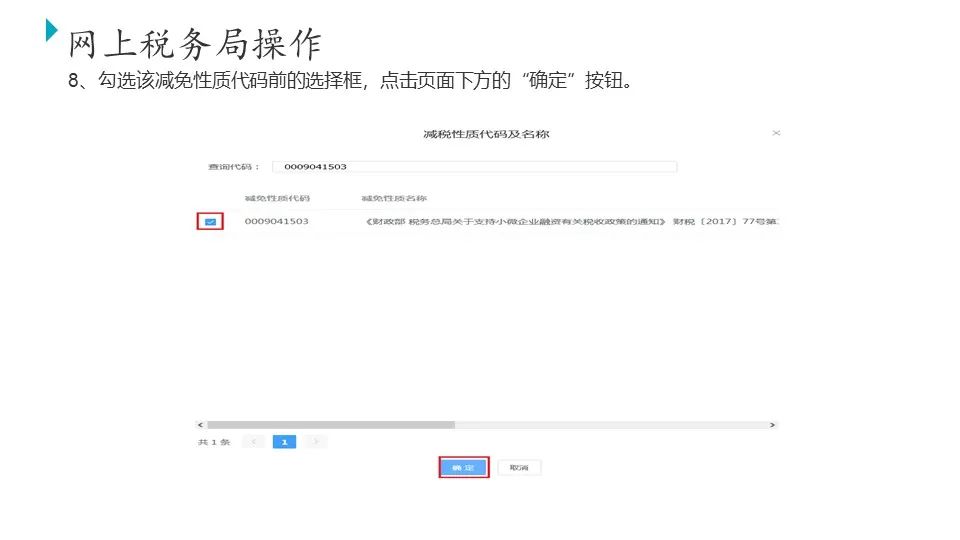Click the horizontal scrollbar thumb
The width and height of the screenshot is (960, 540).
pos(331,425)
